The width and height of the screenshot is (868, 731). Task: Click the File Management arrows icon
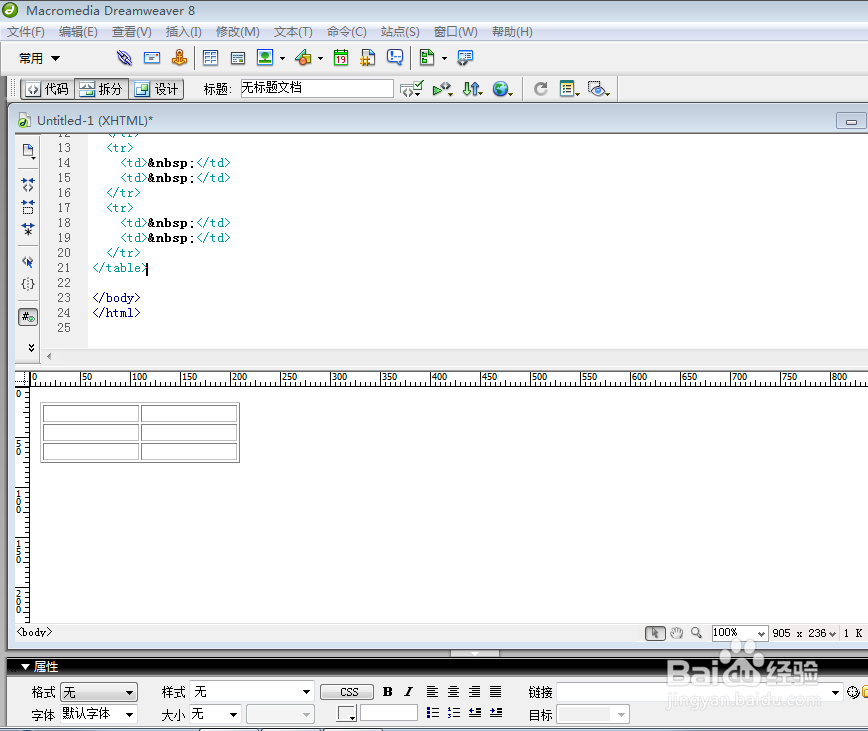[x=472, y=89]
